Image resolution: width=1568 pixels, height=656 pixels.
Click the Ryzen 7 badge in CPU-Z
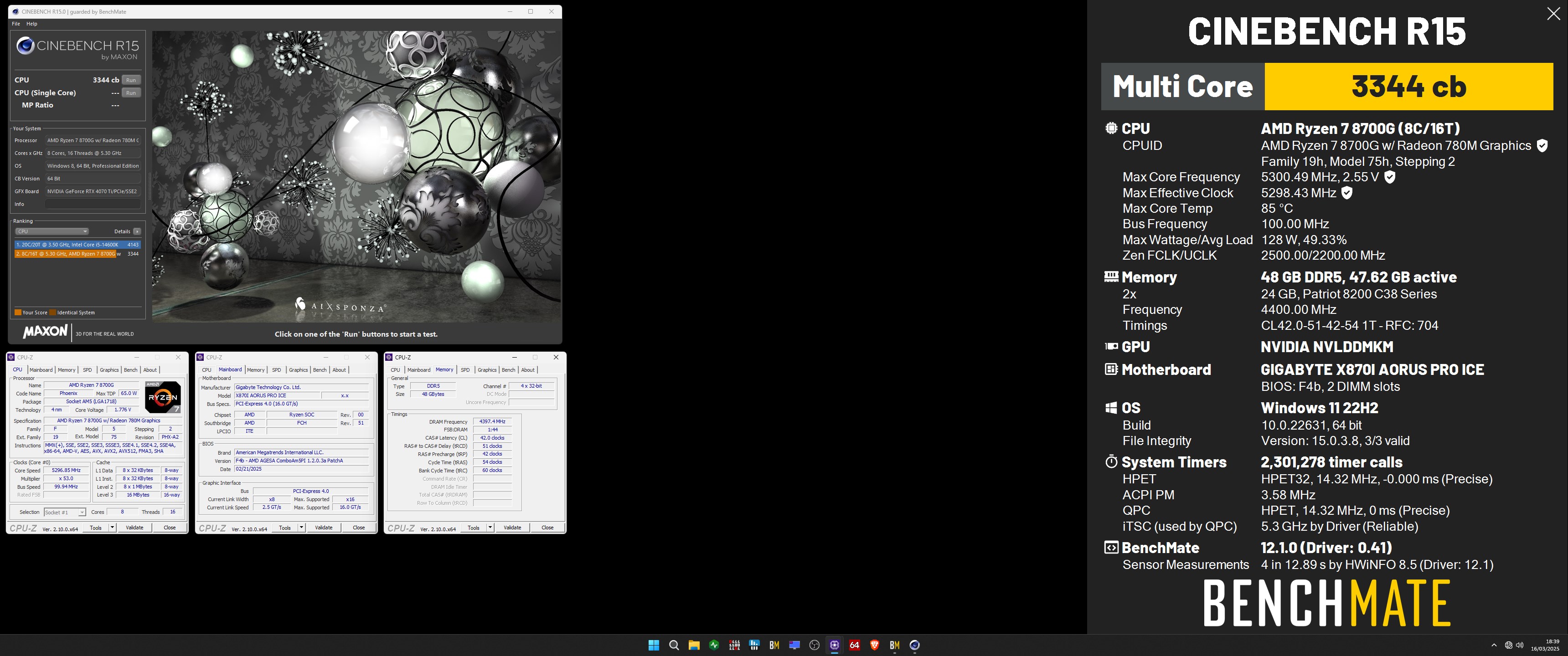[163, 397]
